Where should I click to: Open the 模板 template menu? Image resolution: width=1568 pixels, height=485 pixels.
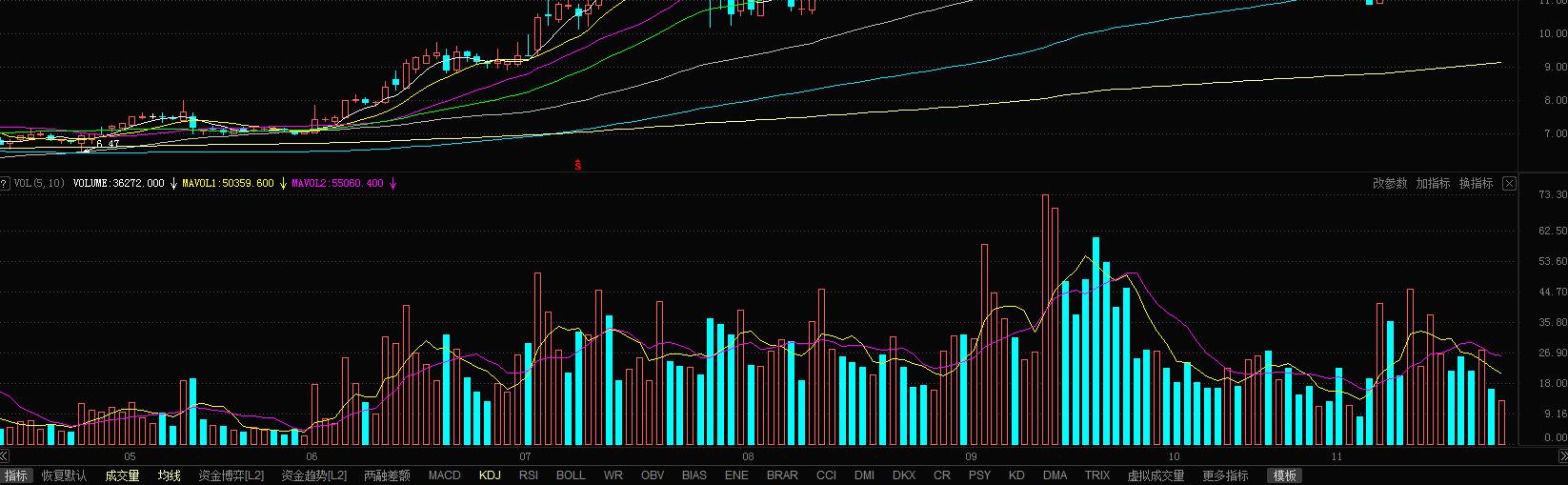(1284, 475)
